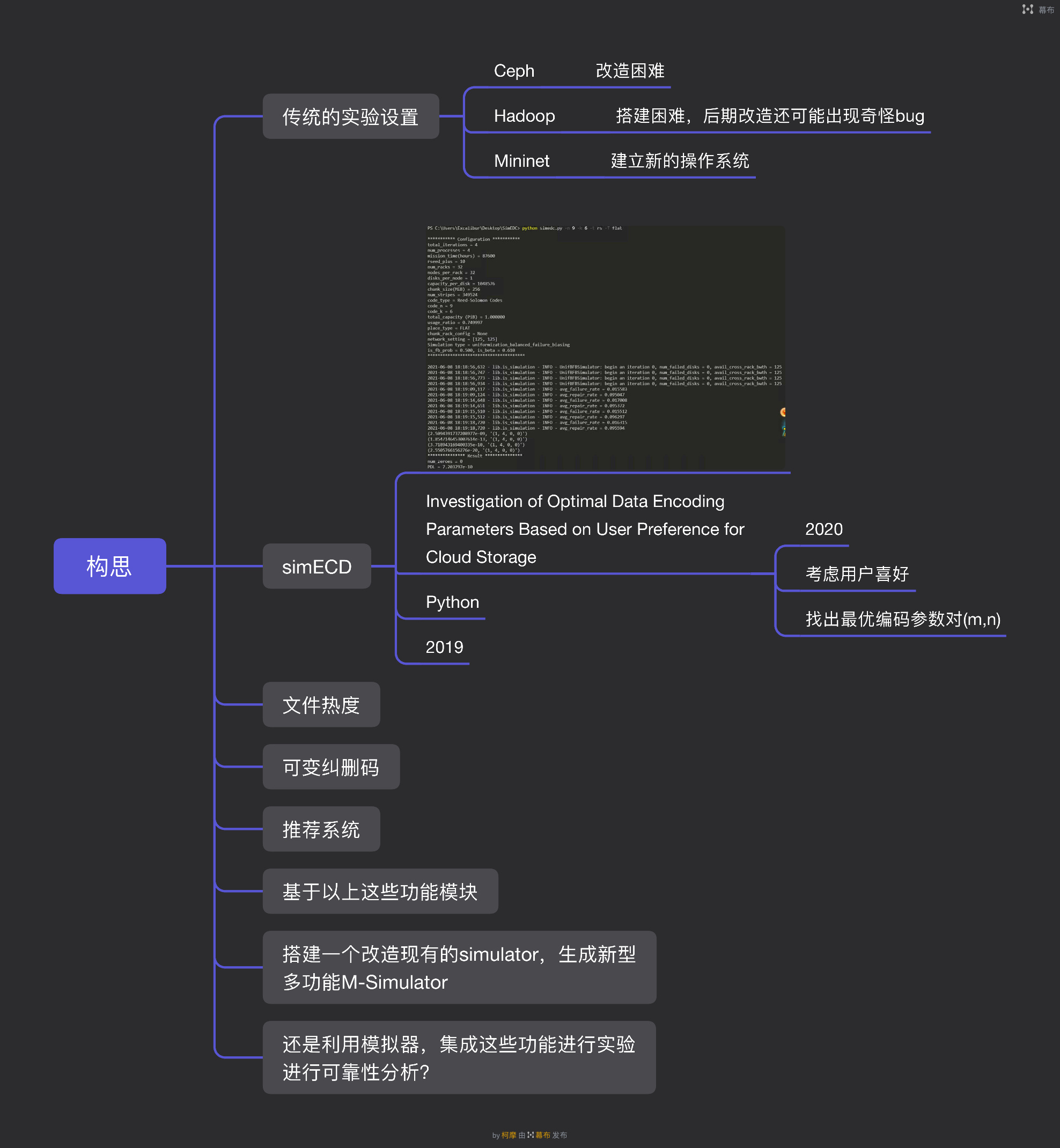Click the 考虑用户喜好 leaf node

pyautogui.click(x=857, y=573)
